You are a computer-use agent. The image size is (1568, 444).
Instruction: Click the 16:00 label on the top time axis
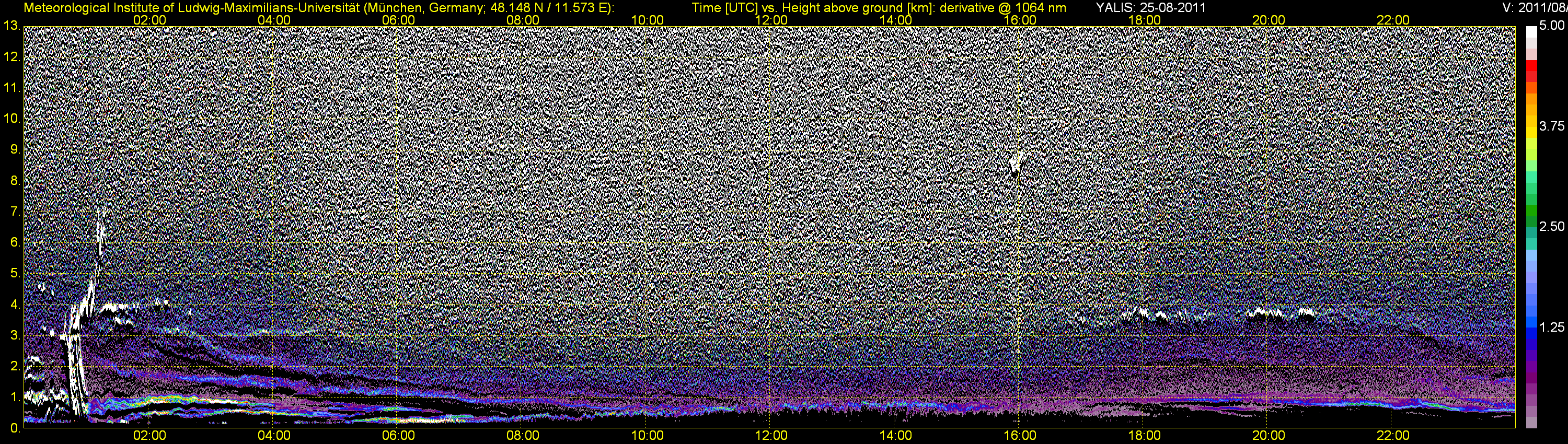[1020, 20]
